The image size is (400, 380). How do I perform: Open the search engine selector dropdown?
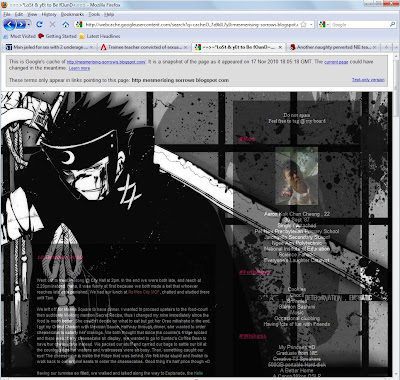[324, 25]
